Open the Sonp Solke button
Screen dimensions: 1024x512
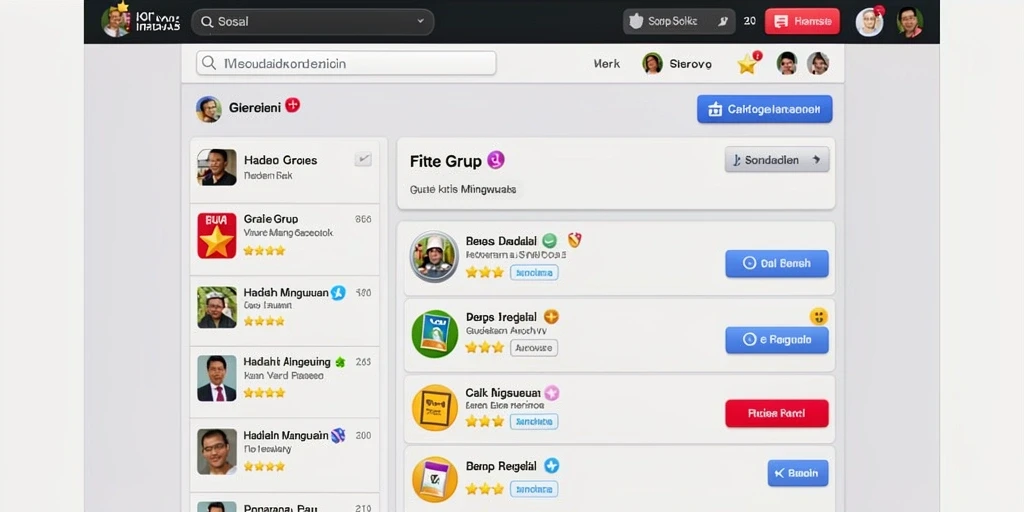[x=679, y=22]
